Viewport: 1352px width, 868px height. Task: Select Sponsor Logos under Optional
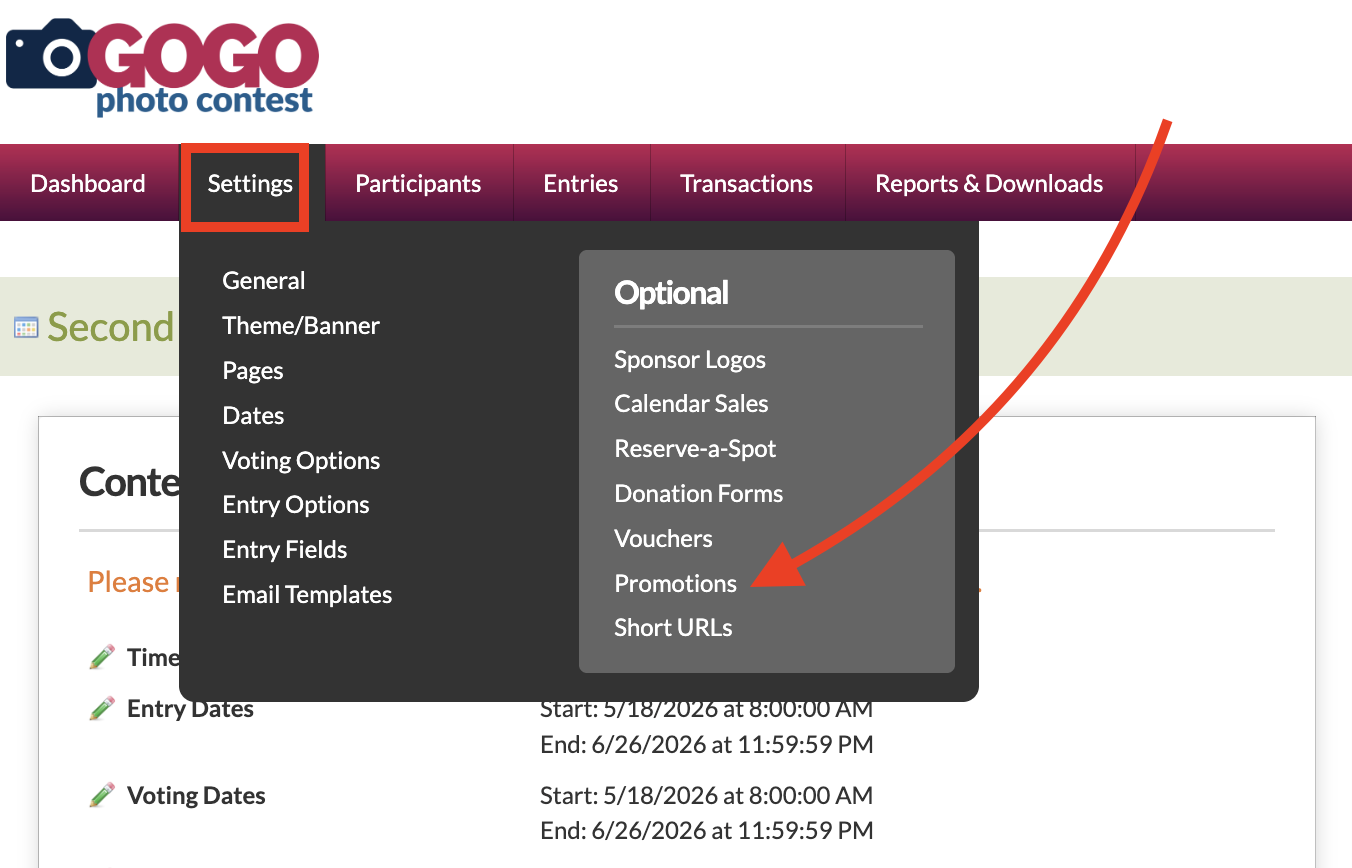[x=690, y=360]
